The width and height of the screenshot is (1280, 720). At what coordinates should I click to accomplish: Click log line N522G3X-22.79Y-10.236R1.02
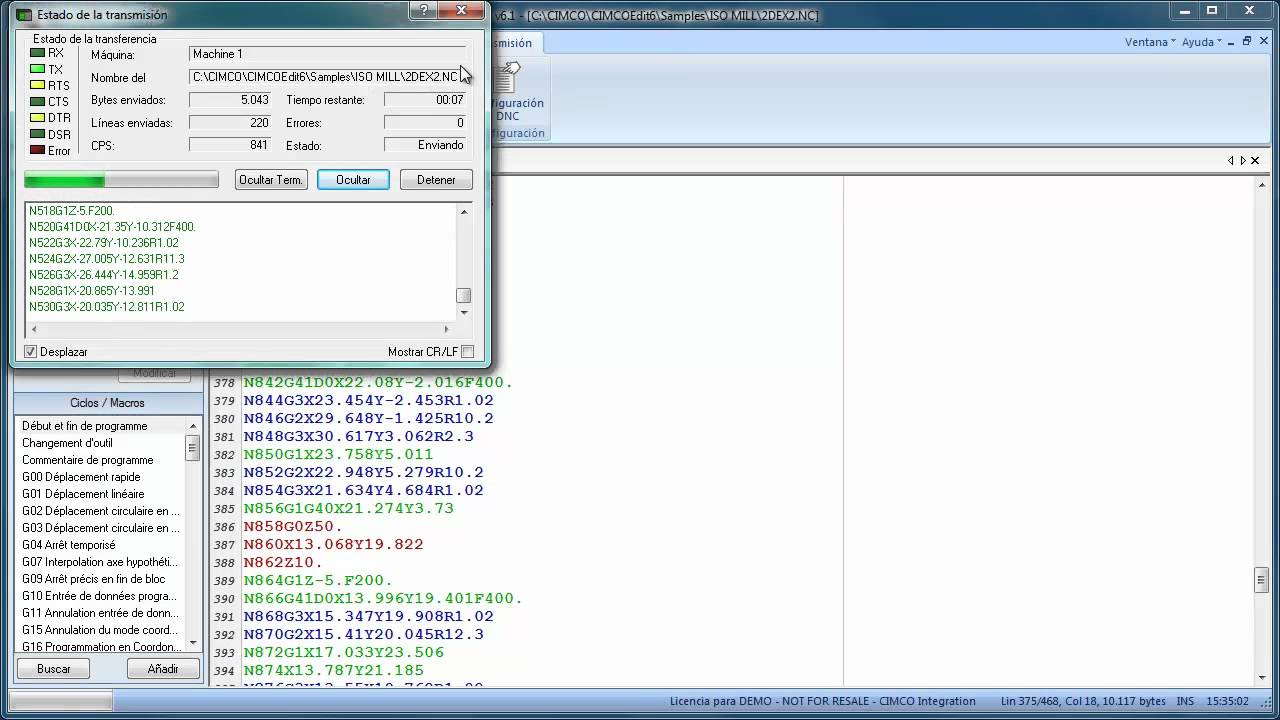(104, 243)
